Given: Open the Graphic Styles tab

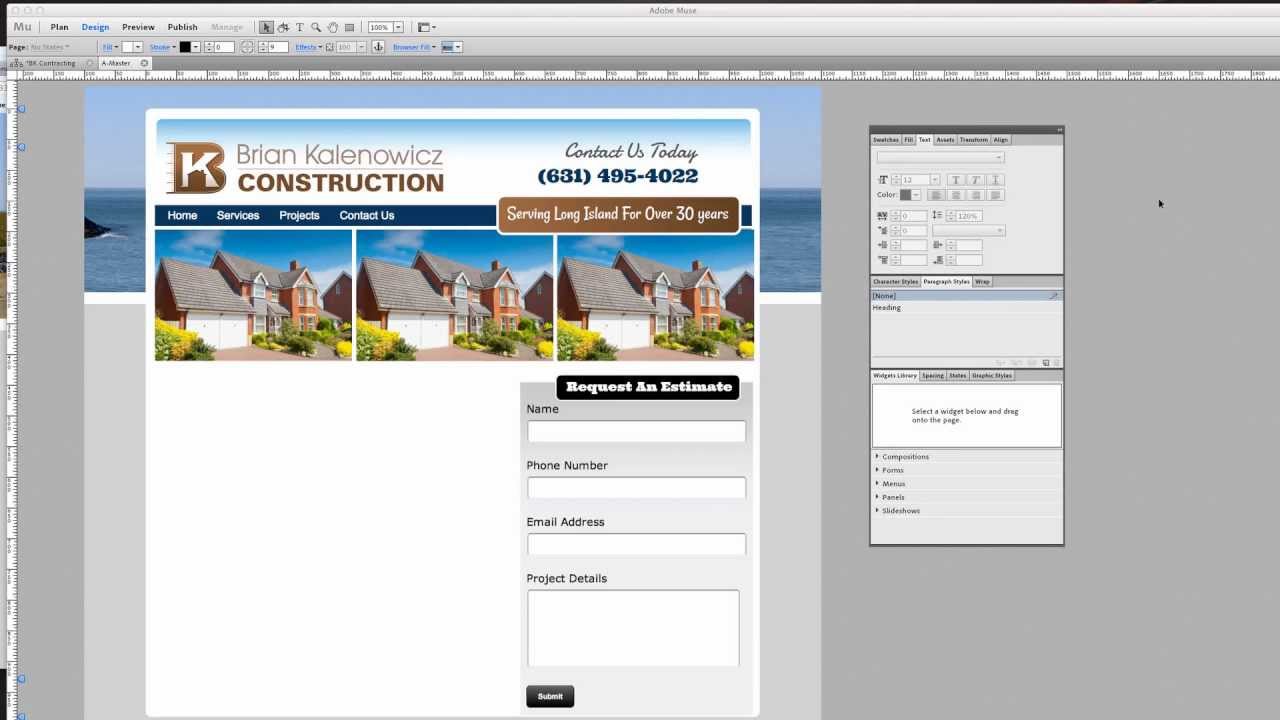Looking at the screenshot, I should [992, 376].
